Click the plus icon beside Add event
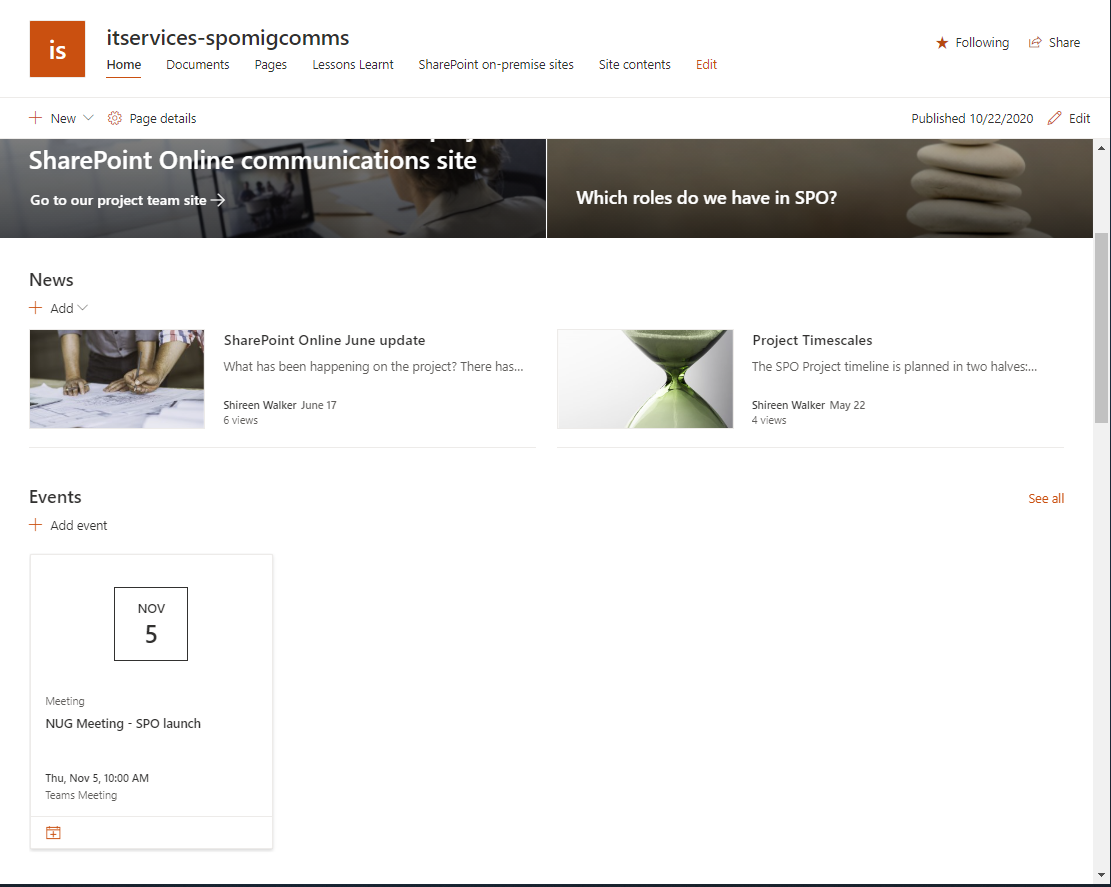1111x887 pixels. click(x=35, y=524)
